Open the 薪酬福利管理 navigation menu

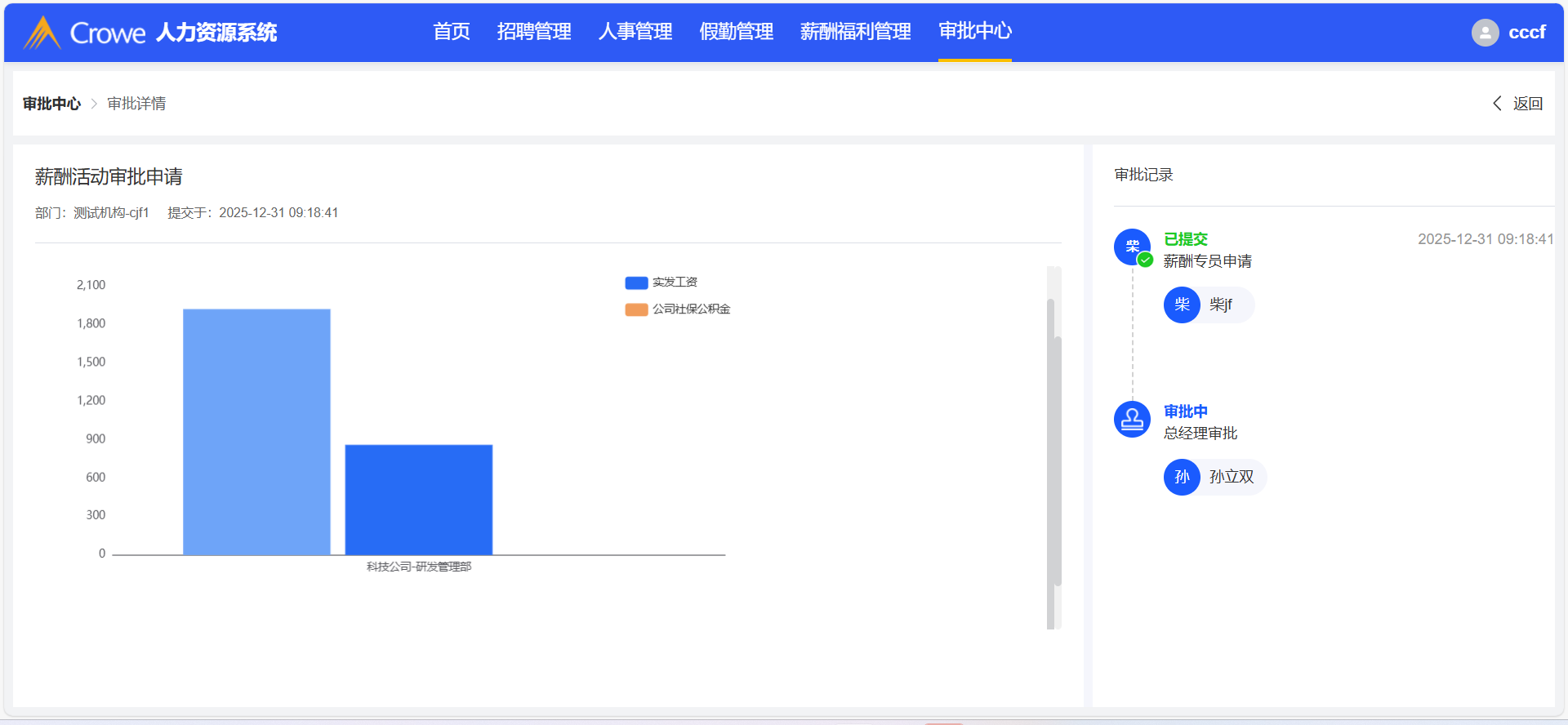855,32
